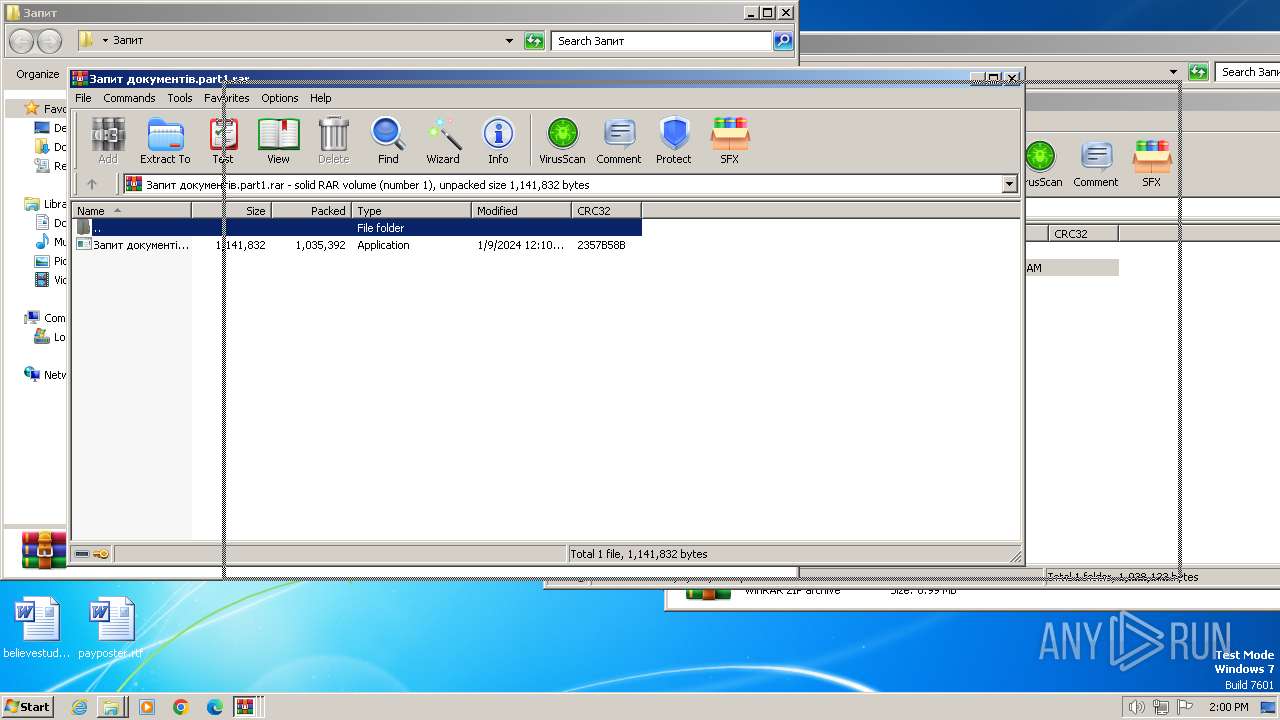Viewport: 1280px width, 720px height.
Task: Click Explorer search magnifier button
Action: click(x=784, y=41)
